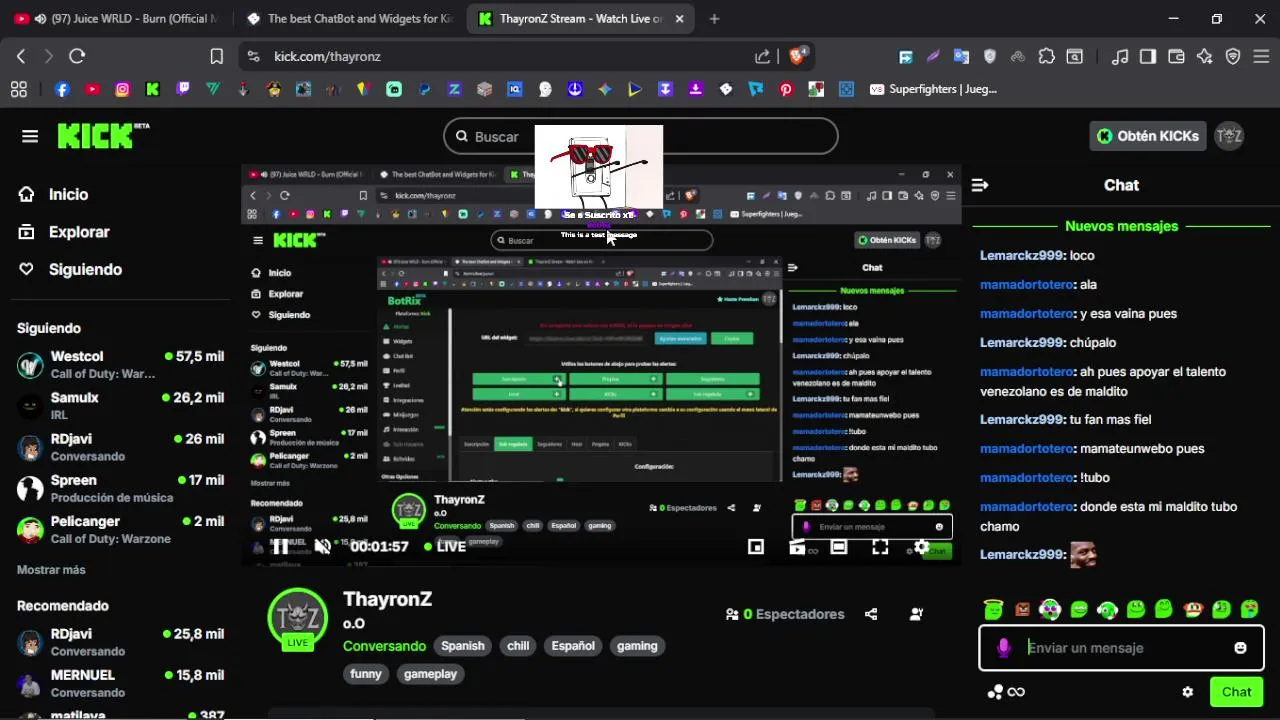Viewport: 1280px width, 720px height.
Task: Toggle mini-player mode
Action: [756, 547]
